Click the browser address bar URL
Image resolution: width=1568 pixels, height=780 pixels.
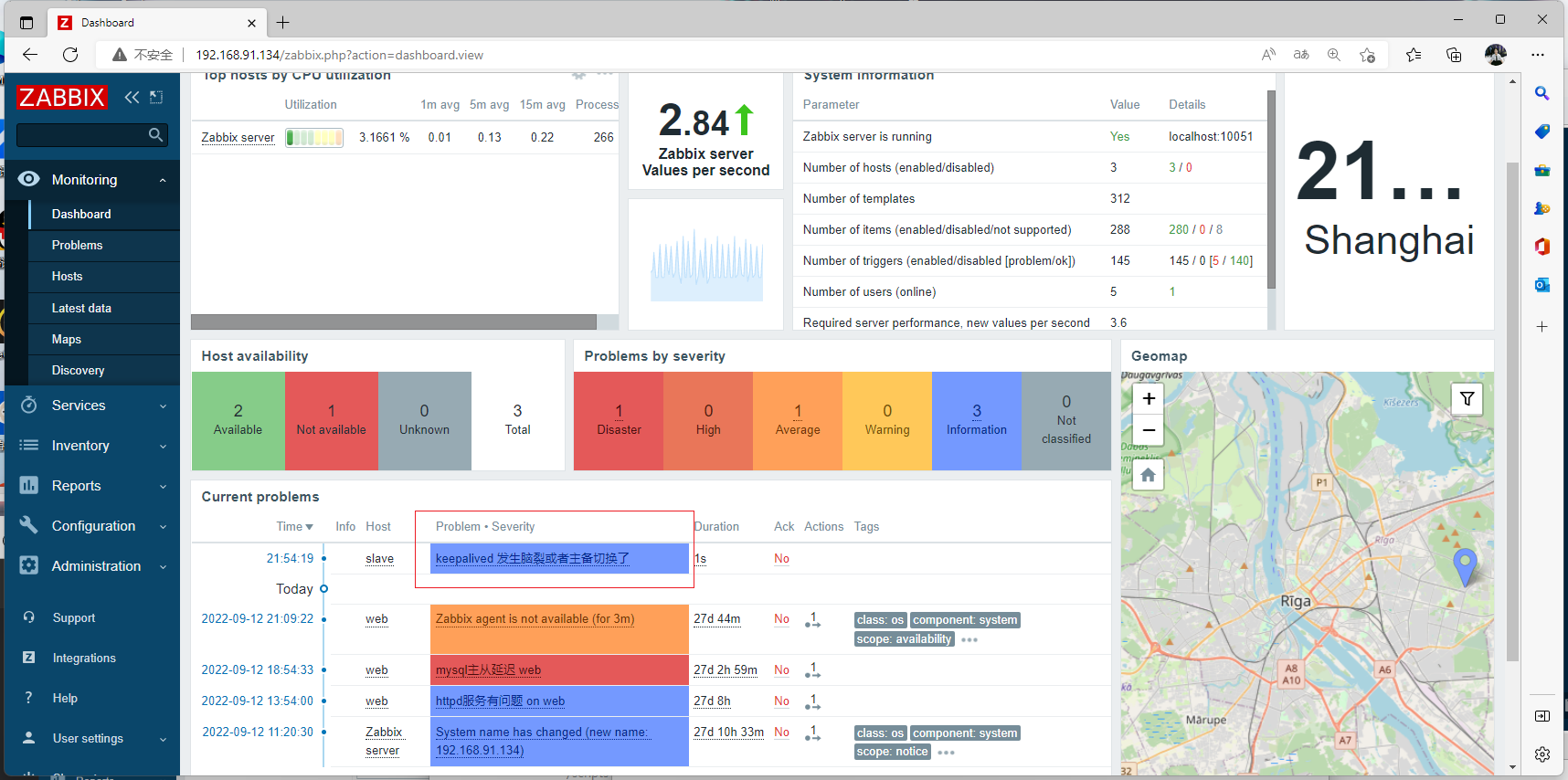click(x=339, y=55)
